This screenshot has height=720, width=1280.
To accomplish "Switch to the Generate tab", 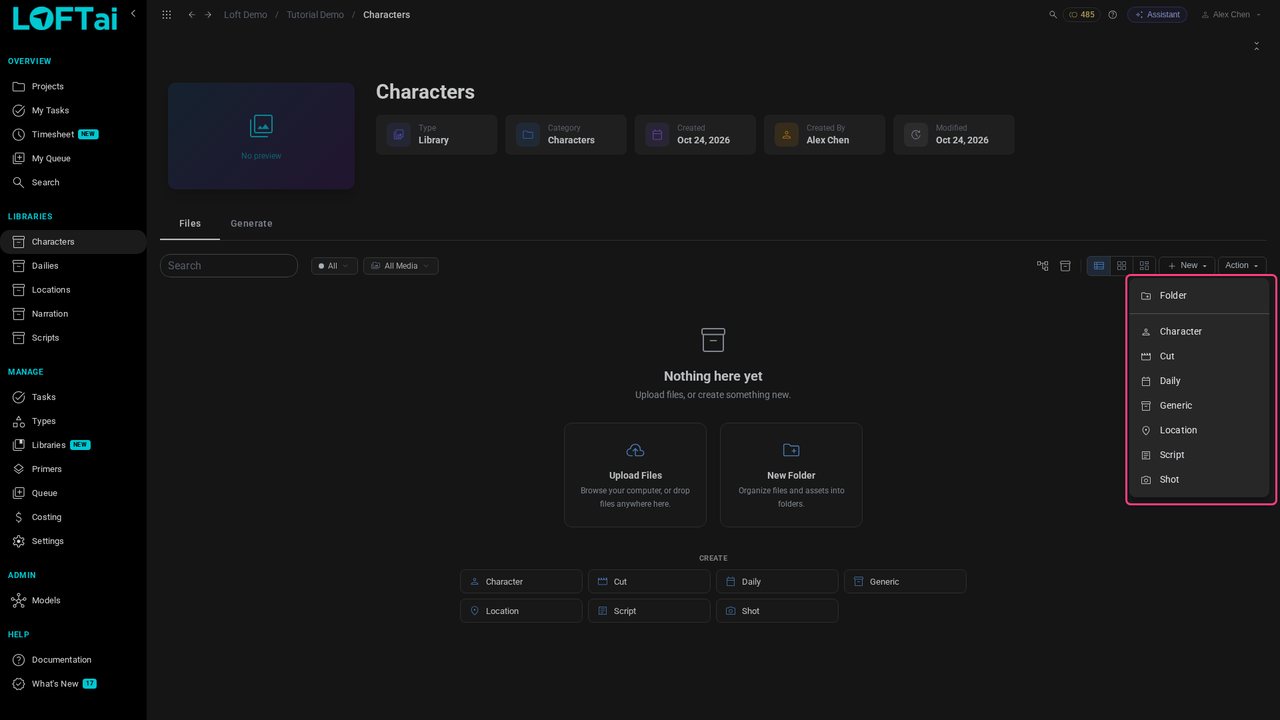I will pyautogui.click(x=251, y=224).
